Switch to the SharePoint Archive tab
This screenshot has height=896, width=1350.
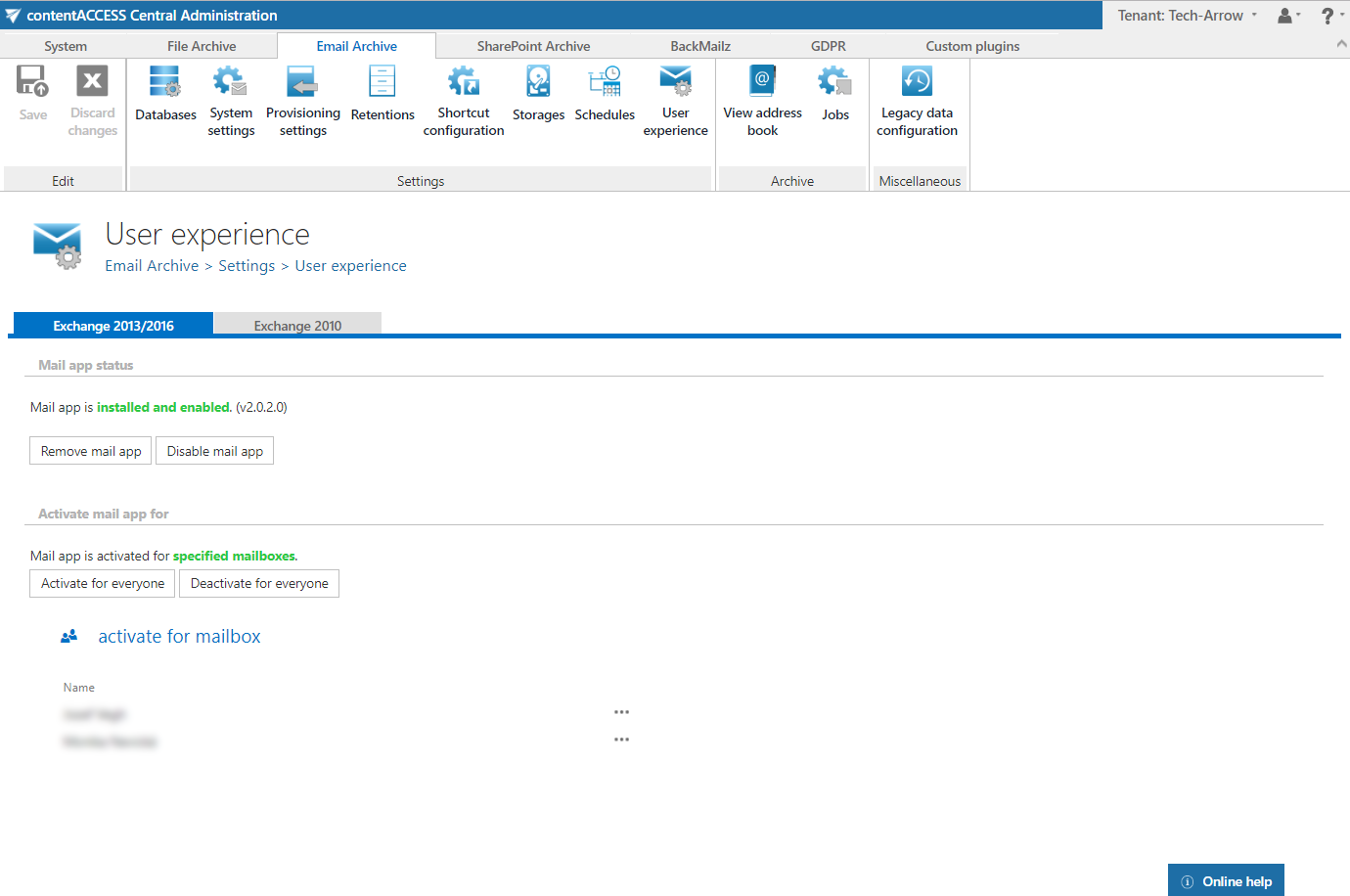tap(533, 46)
